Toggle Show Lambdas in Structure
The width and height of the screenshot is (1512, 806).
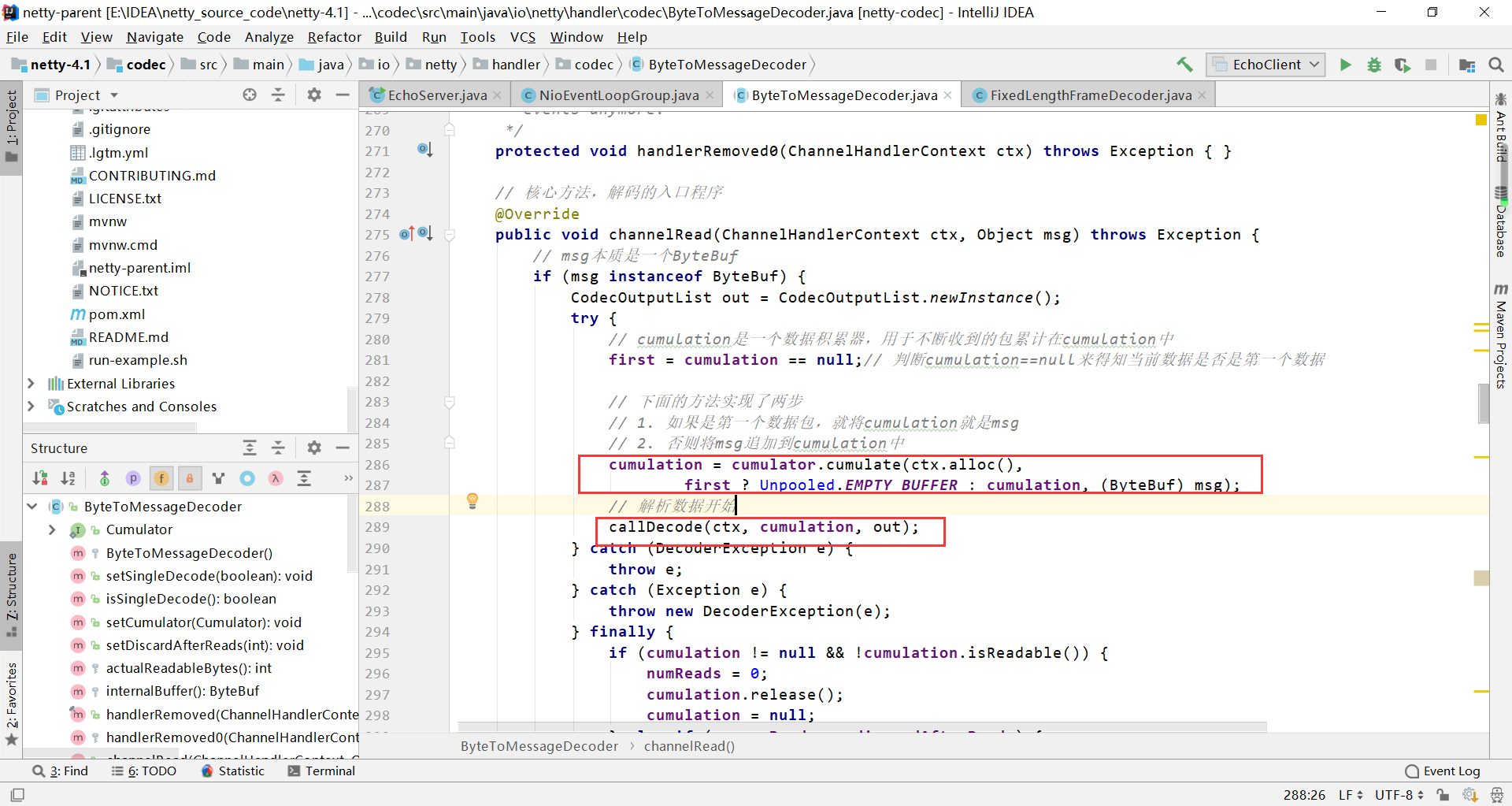tap(276, 478)
